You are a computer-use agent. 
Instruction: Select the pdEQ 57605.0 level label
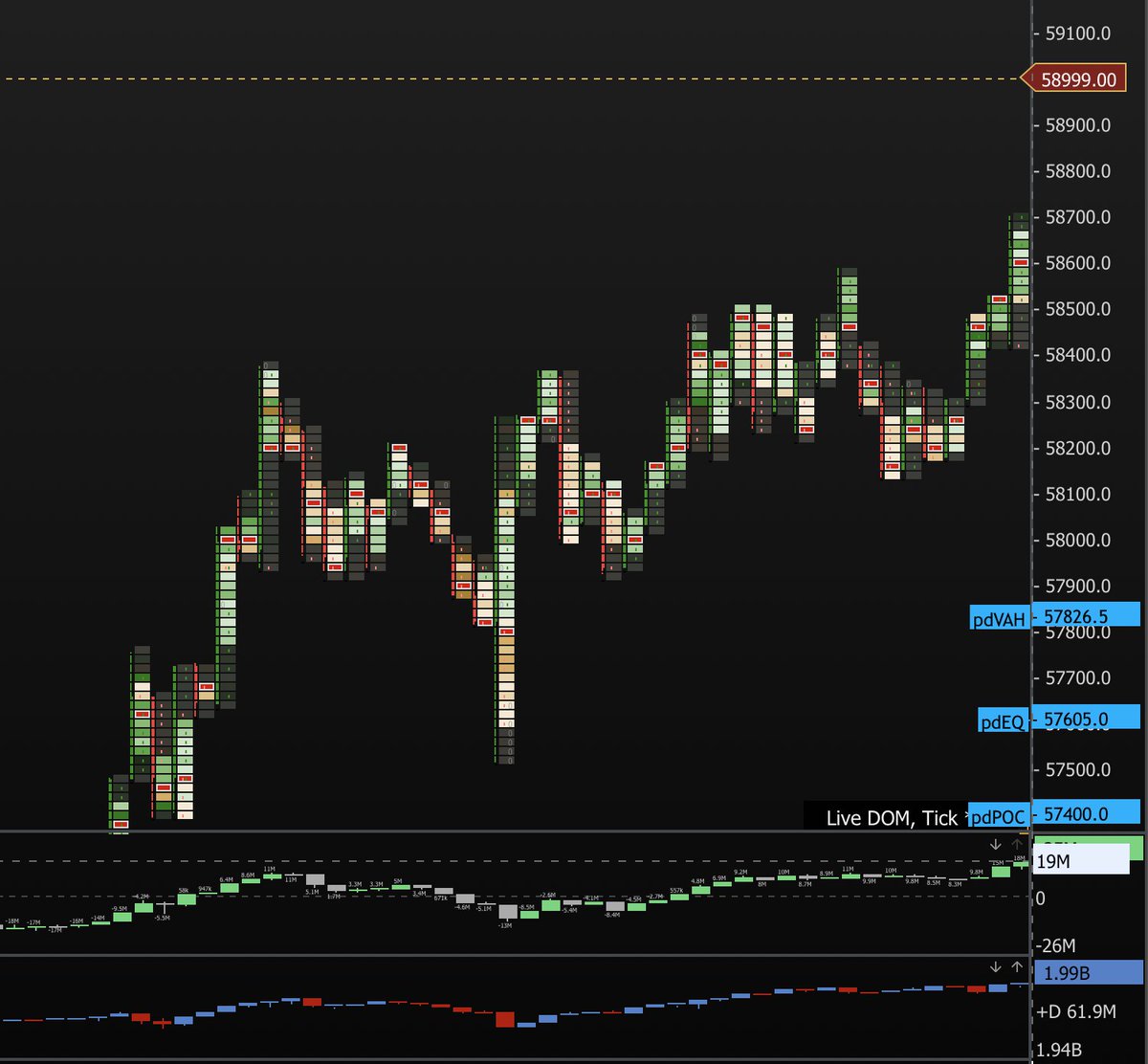(x=1060, y=719)
